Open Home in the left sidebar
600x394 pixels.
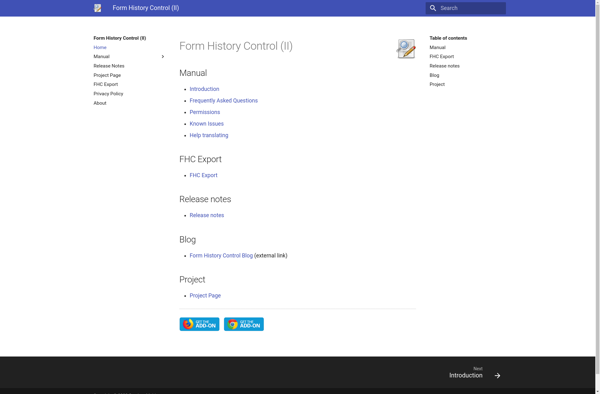100,47
